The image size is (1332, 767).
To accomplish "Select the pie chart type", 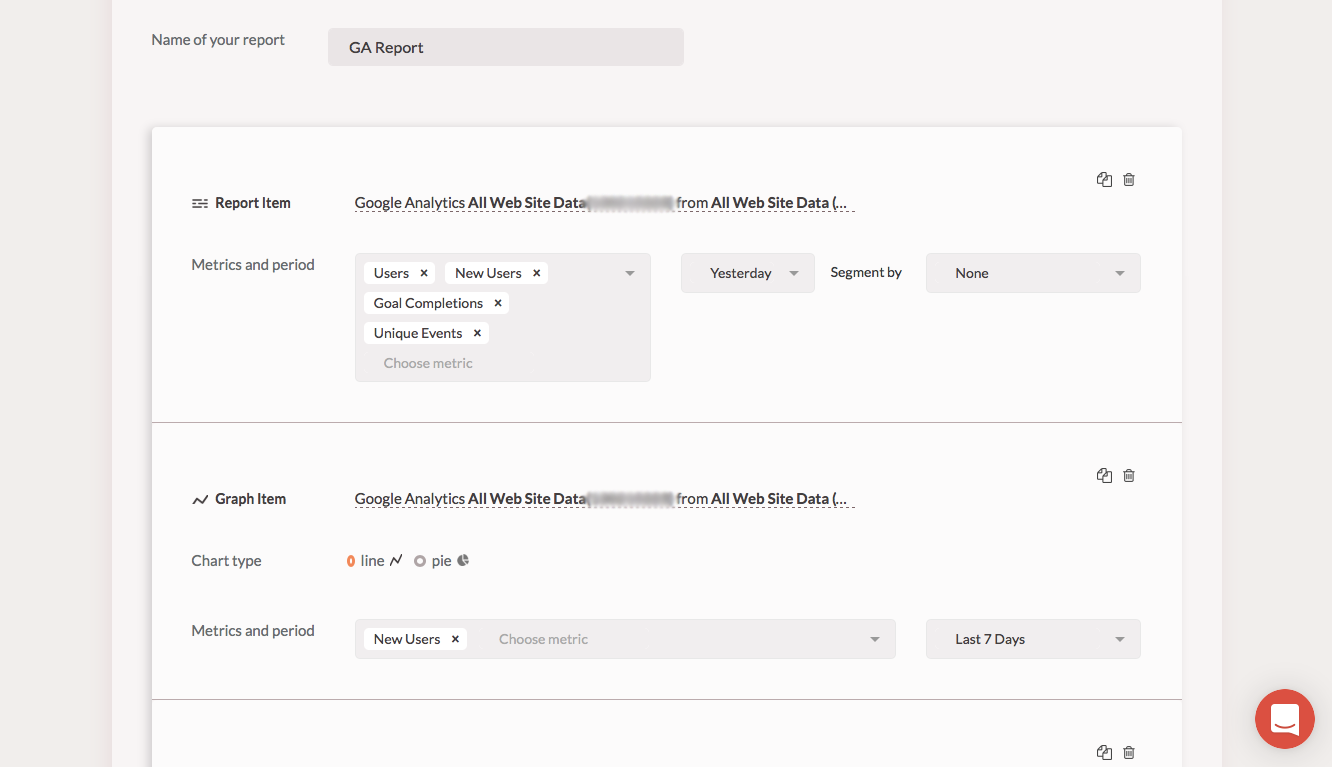I will pyautogui.click(x=420, y=561).
